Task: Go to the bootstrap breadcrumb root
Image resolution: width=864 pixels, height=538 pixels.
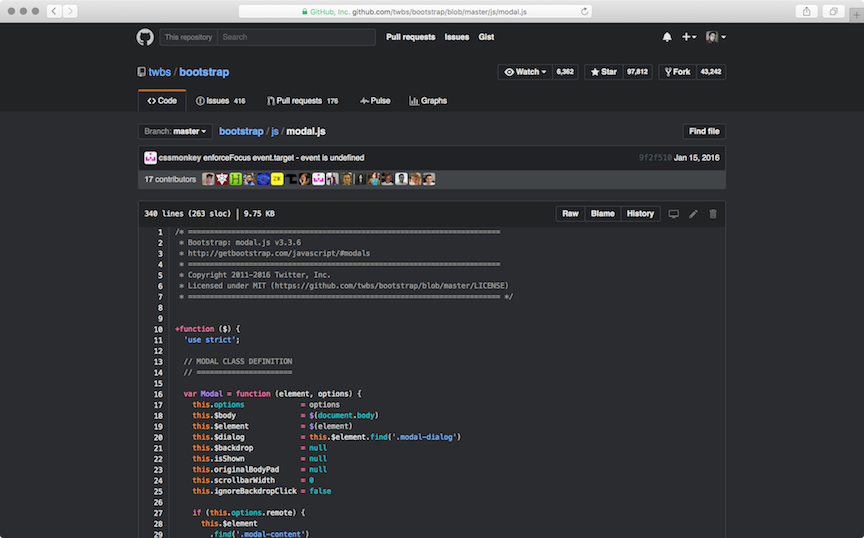Action: coord(241,131)
